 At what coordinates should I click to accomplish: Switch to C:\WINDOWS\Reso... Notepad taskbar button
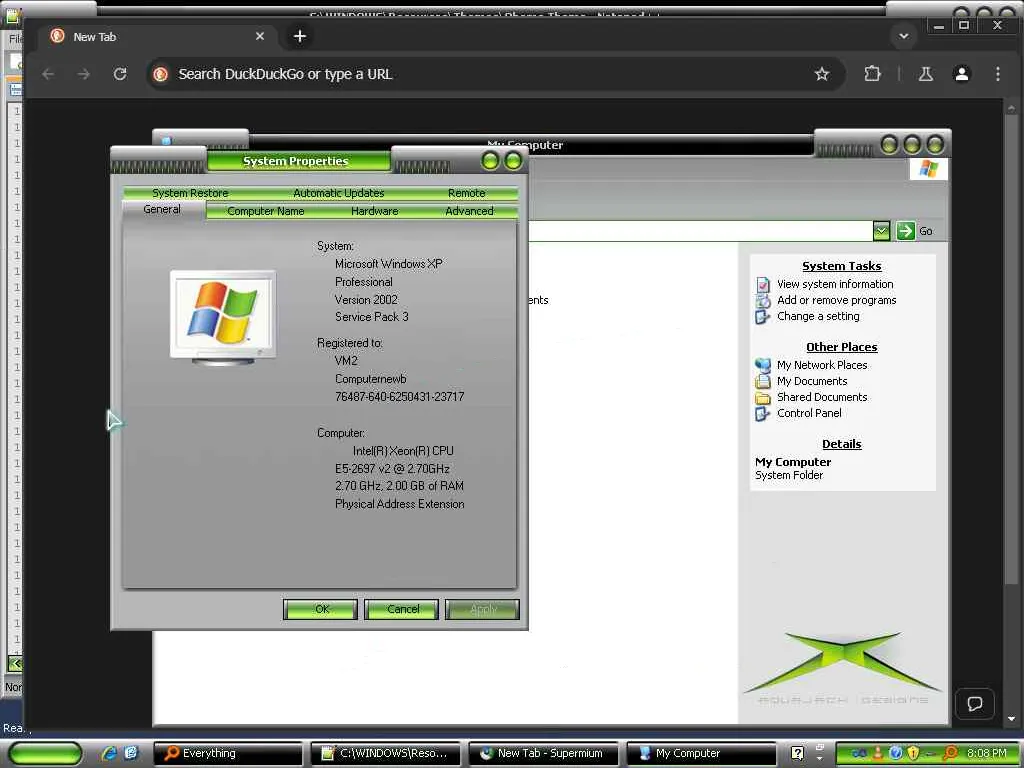pos(385,753)
